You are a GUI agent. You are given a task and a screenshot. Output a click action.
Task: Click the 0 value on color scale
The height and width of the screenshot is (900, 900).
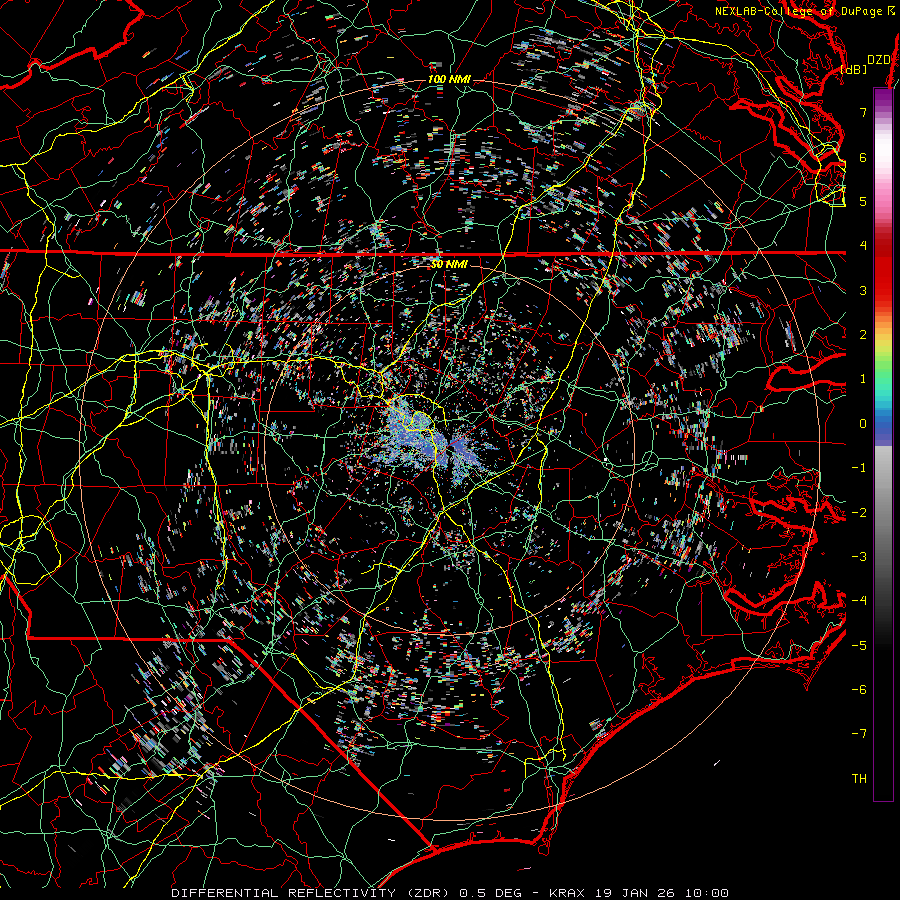pyautogui.click(x=863, y=424)
